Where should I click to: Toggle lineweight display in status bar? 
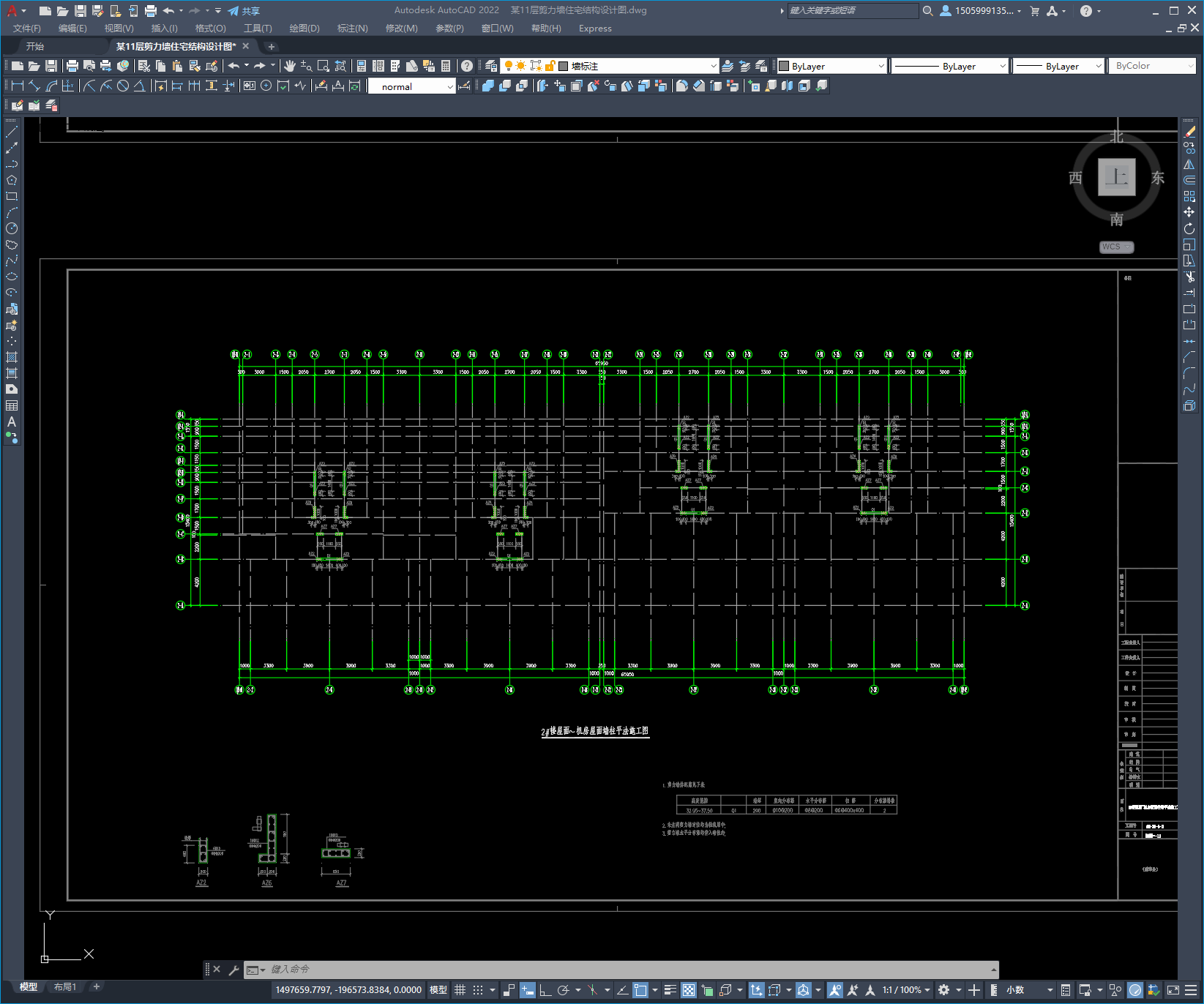670,990
